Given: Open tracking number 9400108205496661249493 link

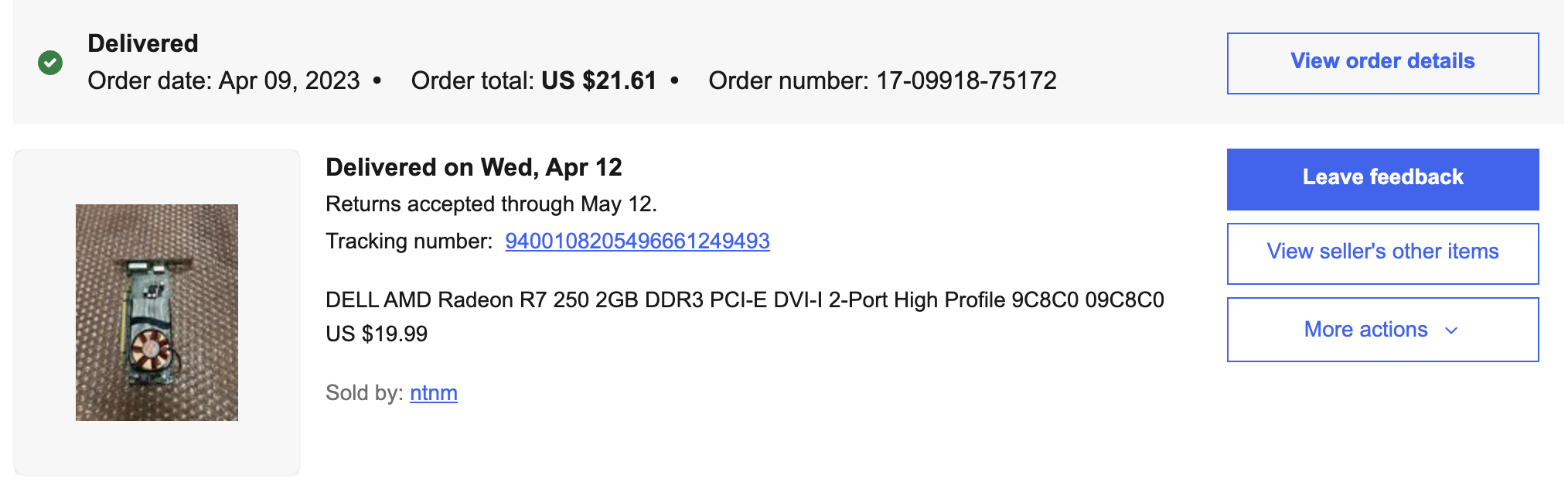Looking at the screenshot, I should [x=637, y=241].
